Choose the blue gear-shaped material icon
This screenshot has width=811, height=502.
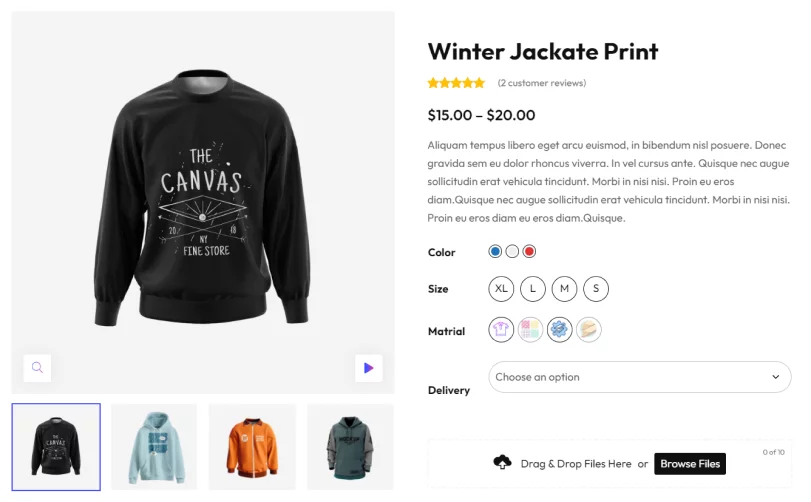pos(560,330)
